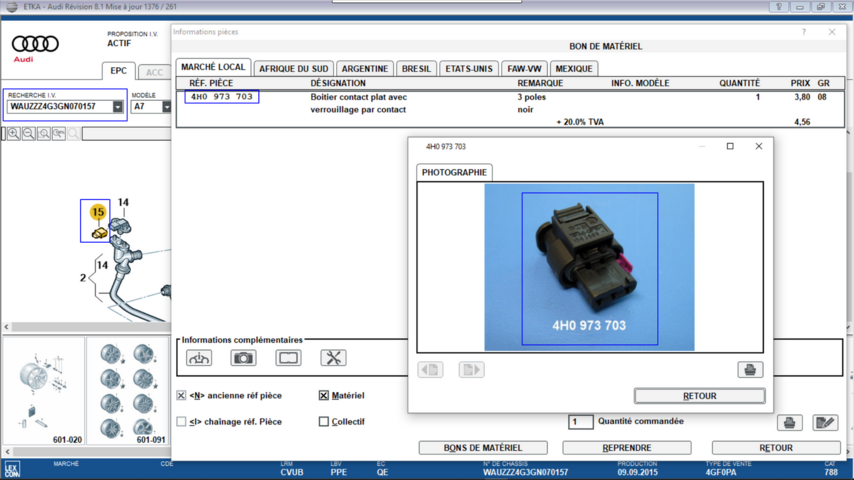
Task: Open thumbnail illustration 601-020
Action: pos(44,391)
